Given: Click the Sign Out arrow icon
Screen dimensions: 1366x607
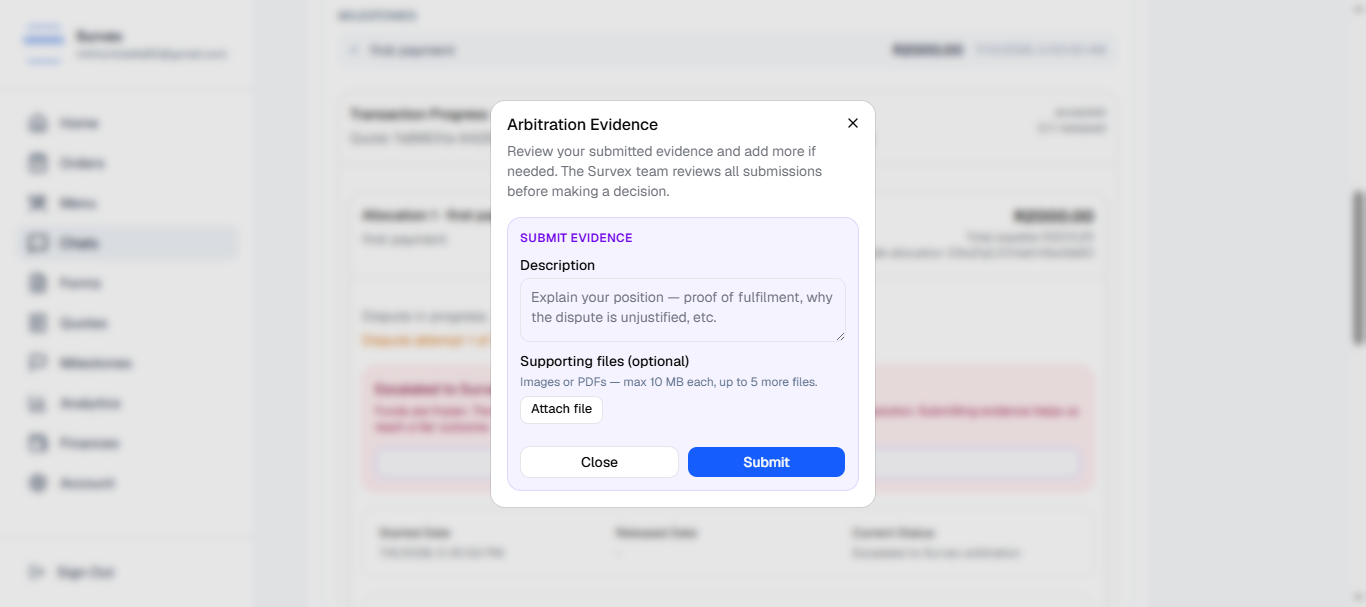Looking at the screenshot, I should coord(37,572).
